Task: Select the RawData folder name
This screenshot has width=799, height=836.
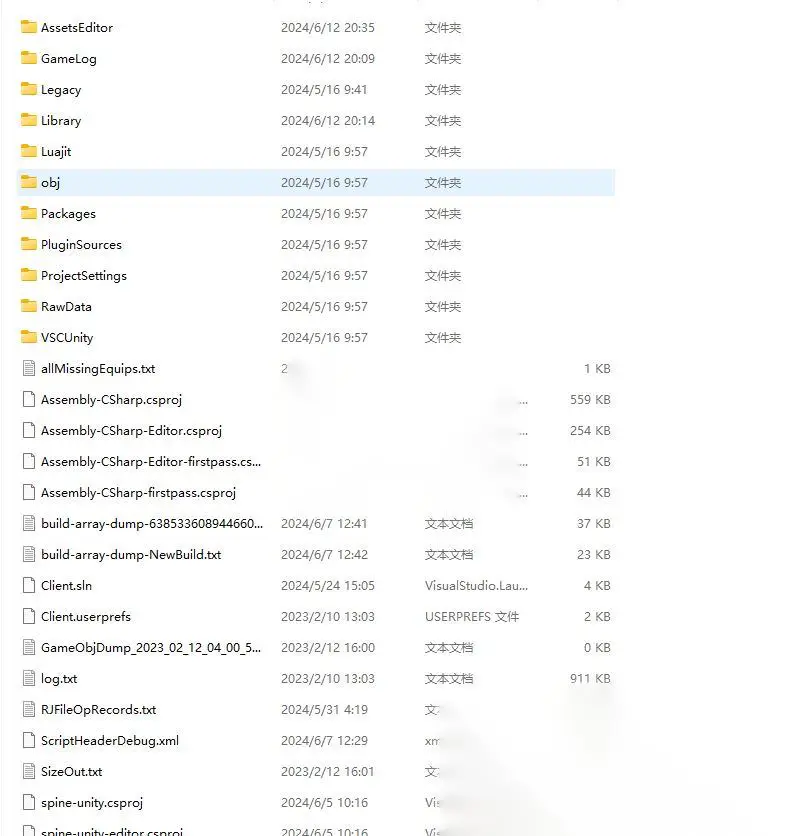Action: coord(66,307)
